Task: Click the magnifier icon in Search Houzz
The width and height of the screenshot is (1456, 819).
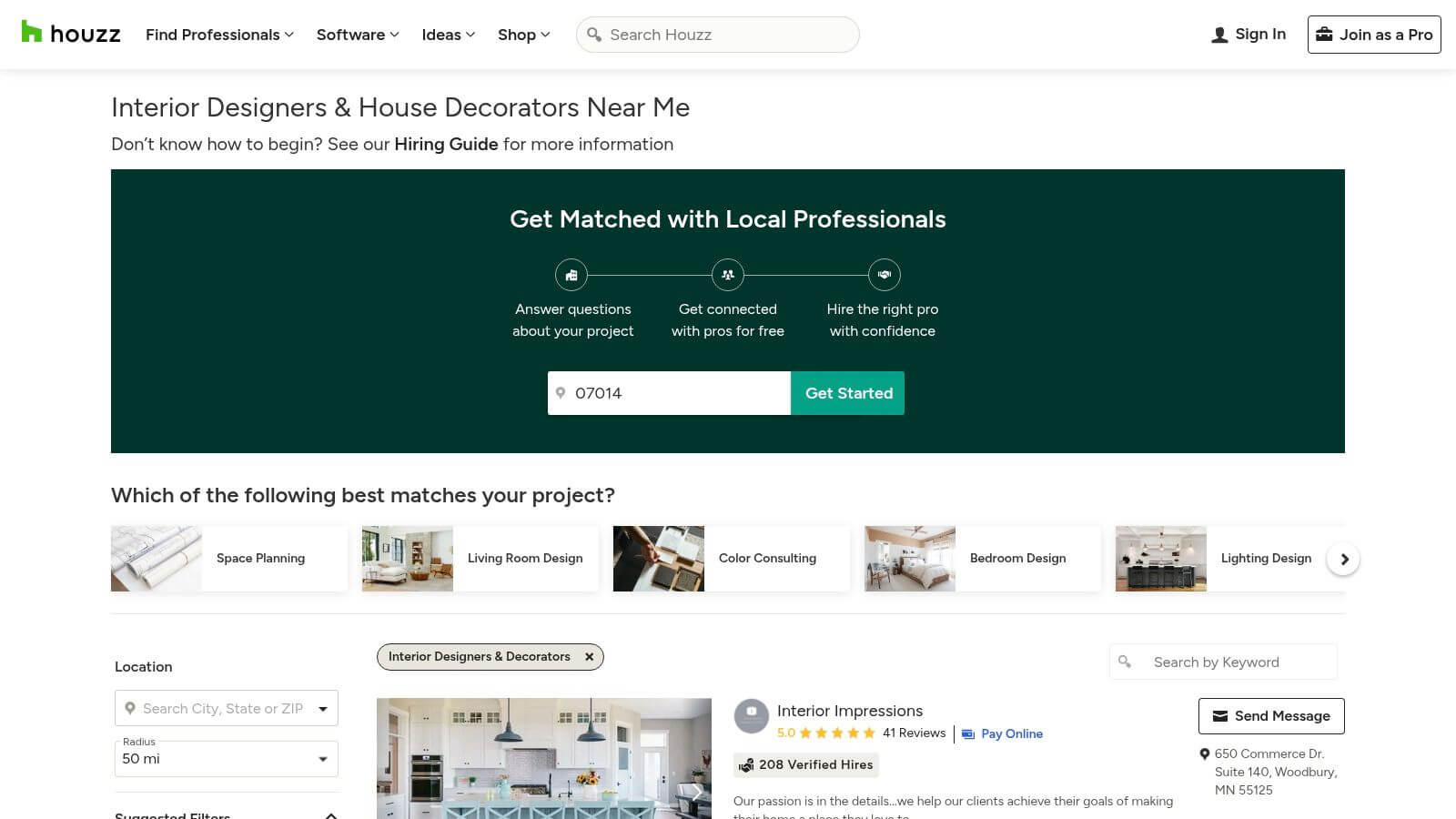Action: point(594,35)
